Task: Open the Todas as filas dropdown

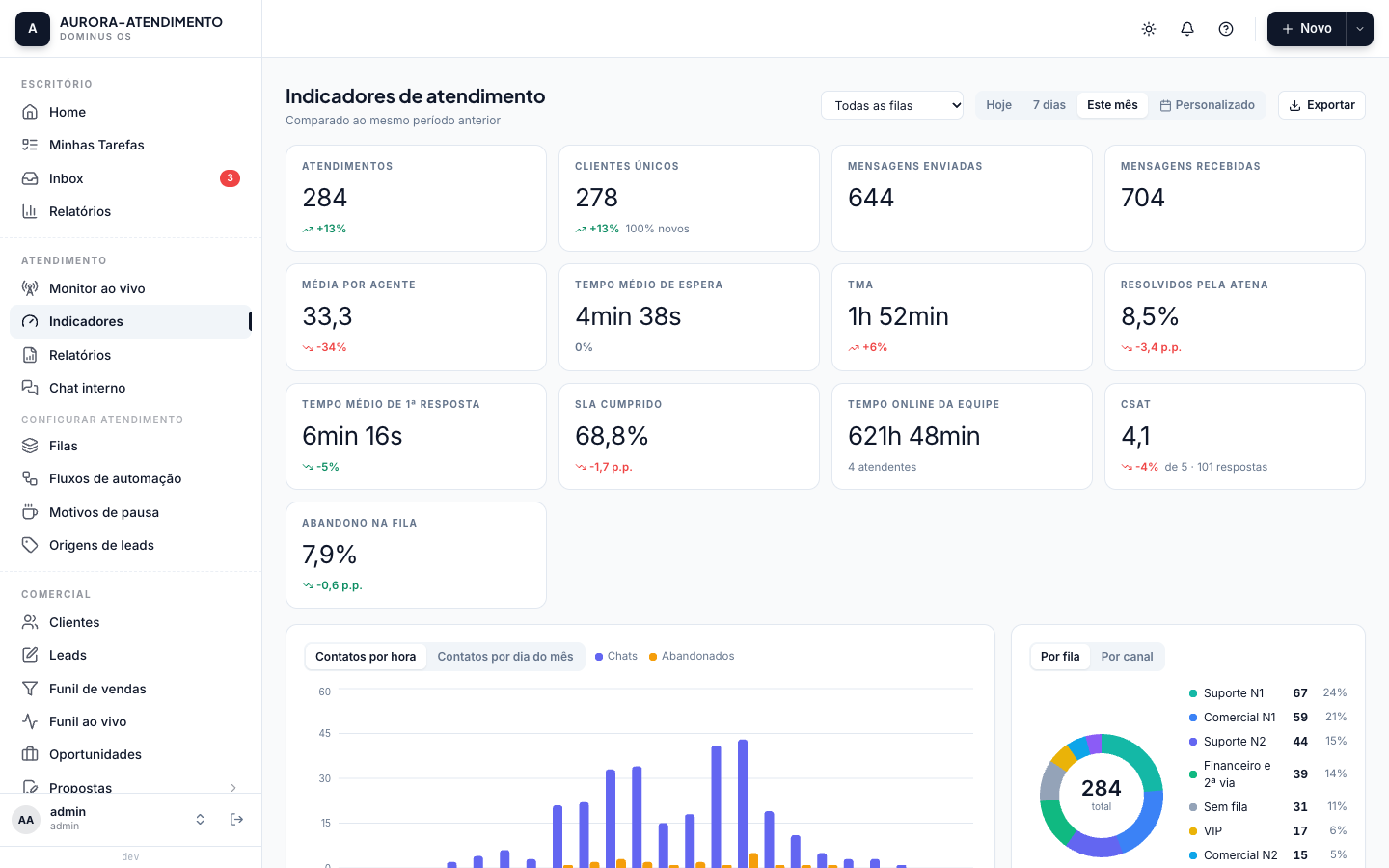Action: coord(892,105)
